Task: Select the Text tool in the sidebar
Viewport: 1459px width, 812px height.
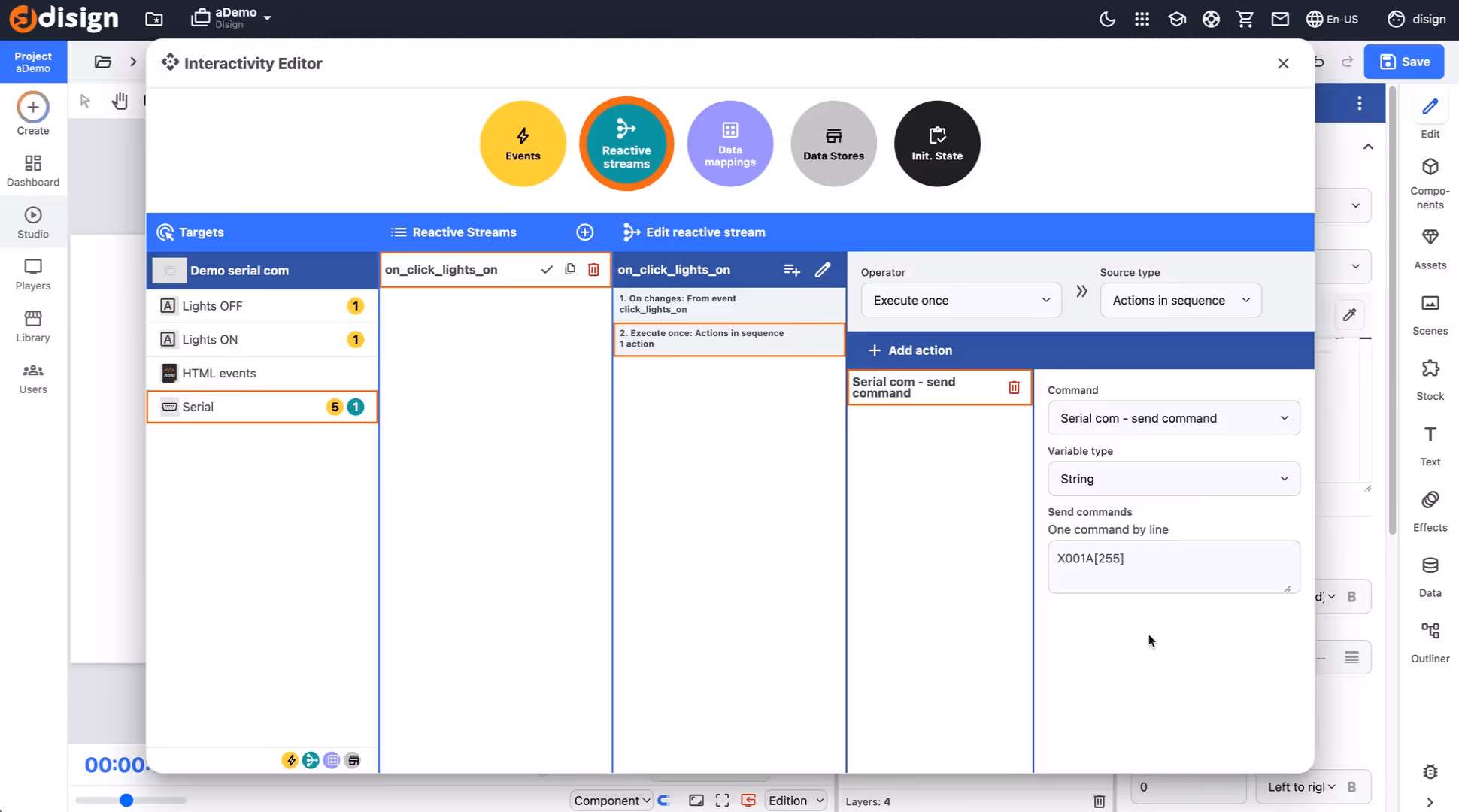Action: (x=1429, y=444)
